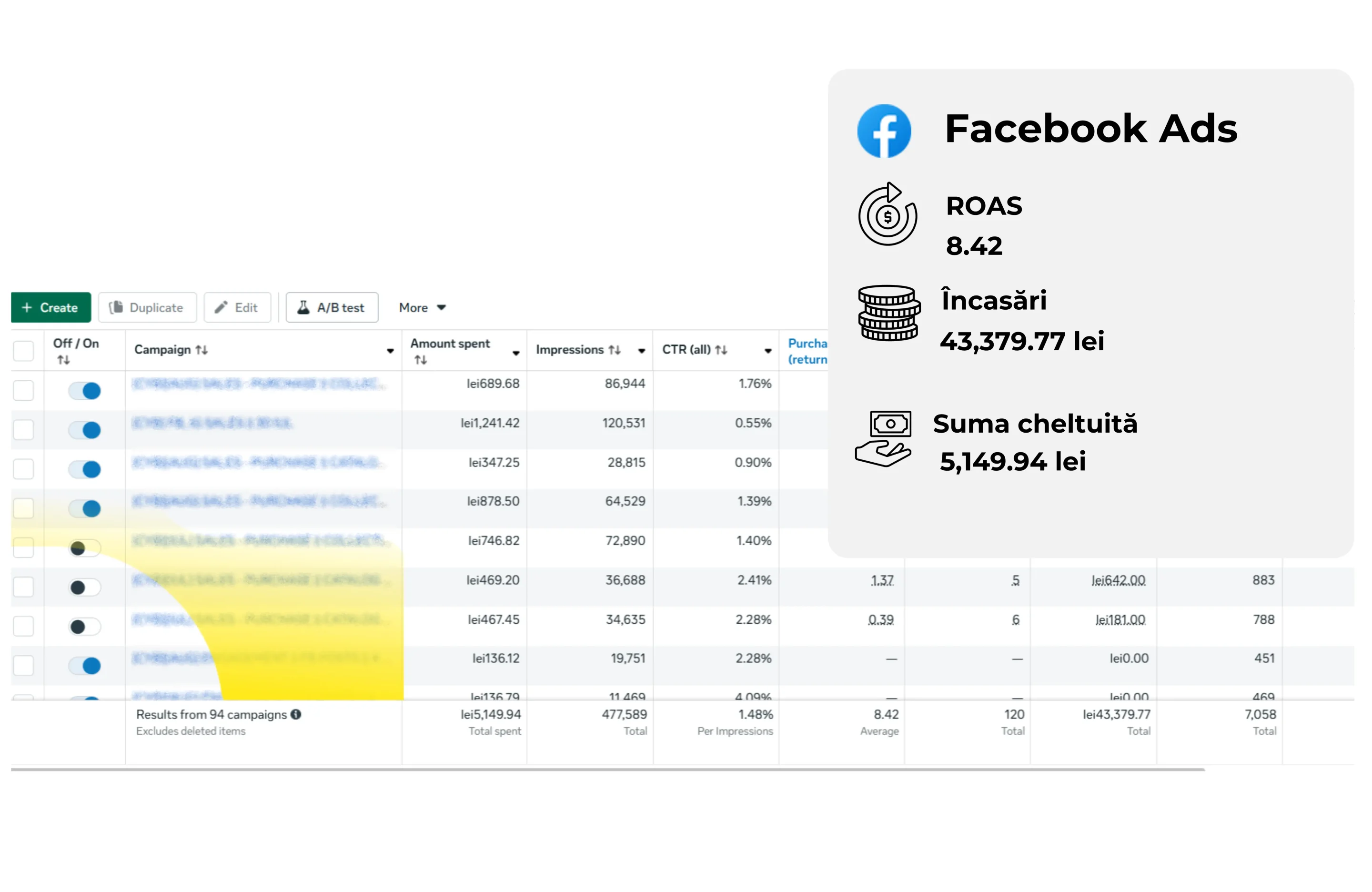
Task: Click the info icon next to Results from 94 campaigns
Action: point(296,714)
